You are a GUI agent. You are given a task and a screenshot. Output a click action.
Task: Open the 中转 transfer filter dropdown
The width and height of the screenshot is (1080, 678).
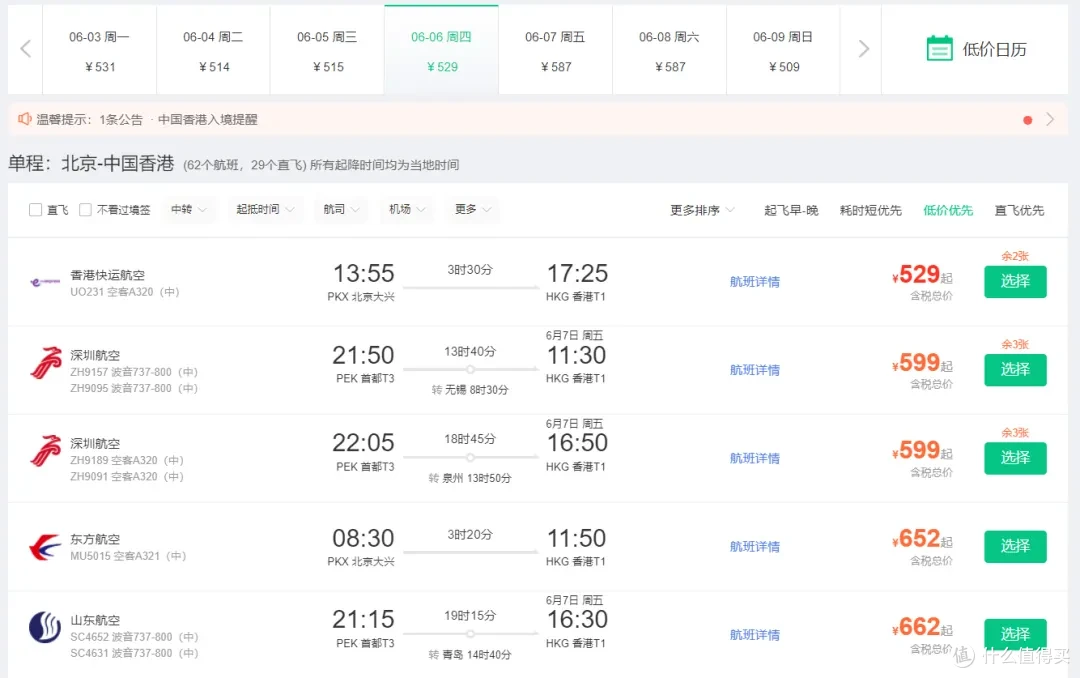pos(189,209)
